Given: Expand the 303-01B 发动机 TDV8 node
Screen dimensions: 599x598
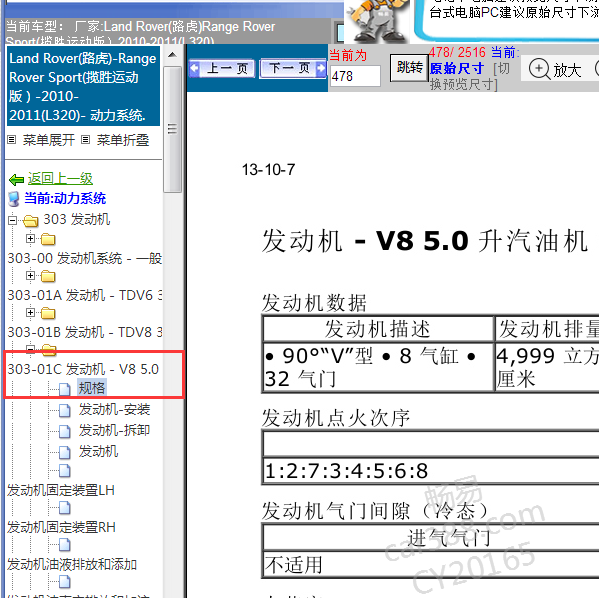Looking at the screenshot, I should (30, 313).
